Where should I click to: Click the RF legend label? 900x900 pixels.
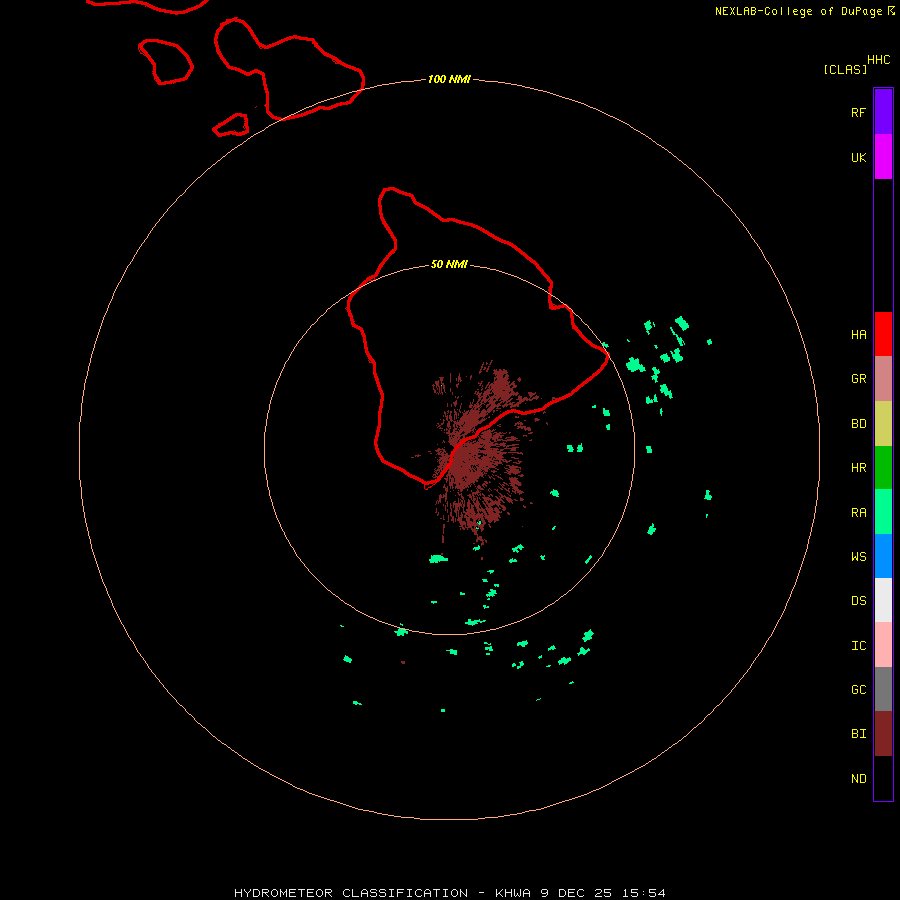pos(858,112)
